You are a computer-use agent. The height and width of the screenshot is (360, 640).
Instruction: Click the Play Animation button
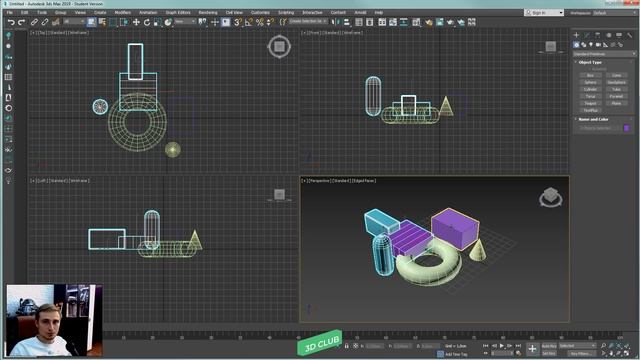pyautogui.click(x=502, y=346)
